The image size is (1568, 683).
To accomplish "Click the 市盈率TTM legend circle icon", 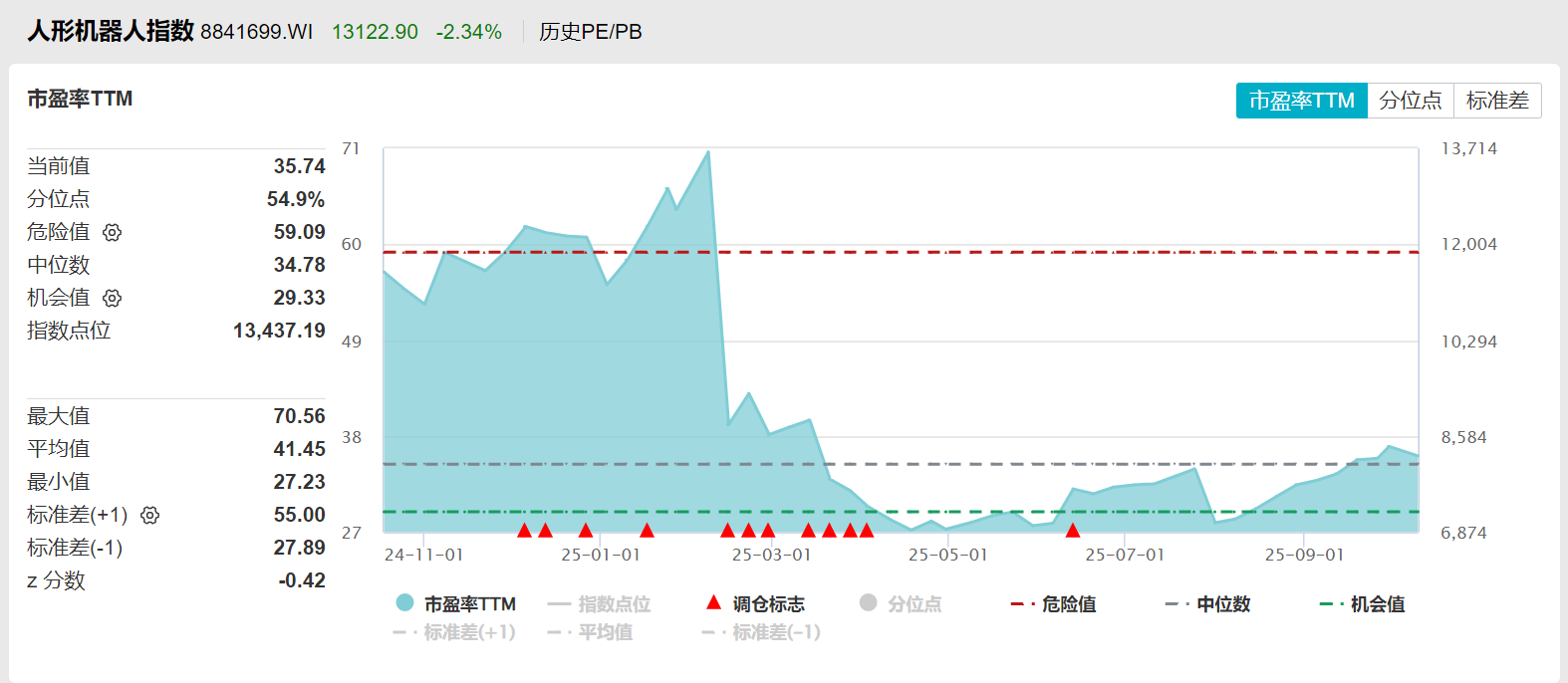I will point(404,602).
